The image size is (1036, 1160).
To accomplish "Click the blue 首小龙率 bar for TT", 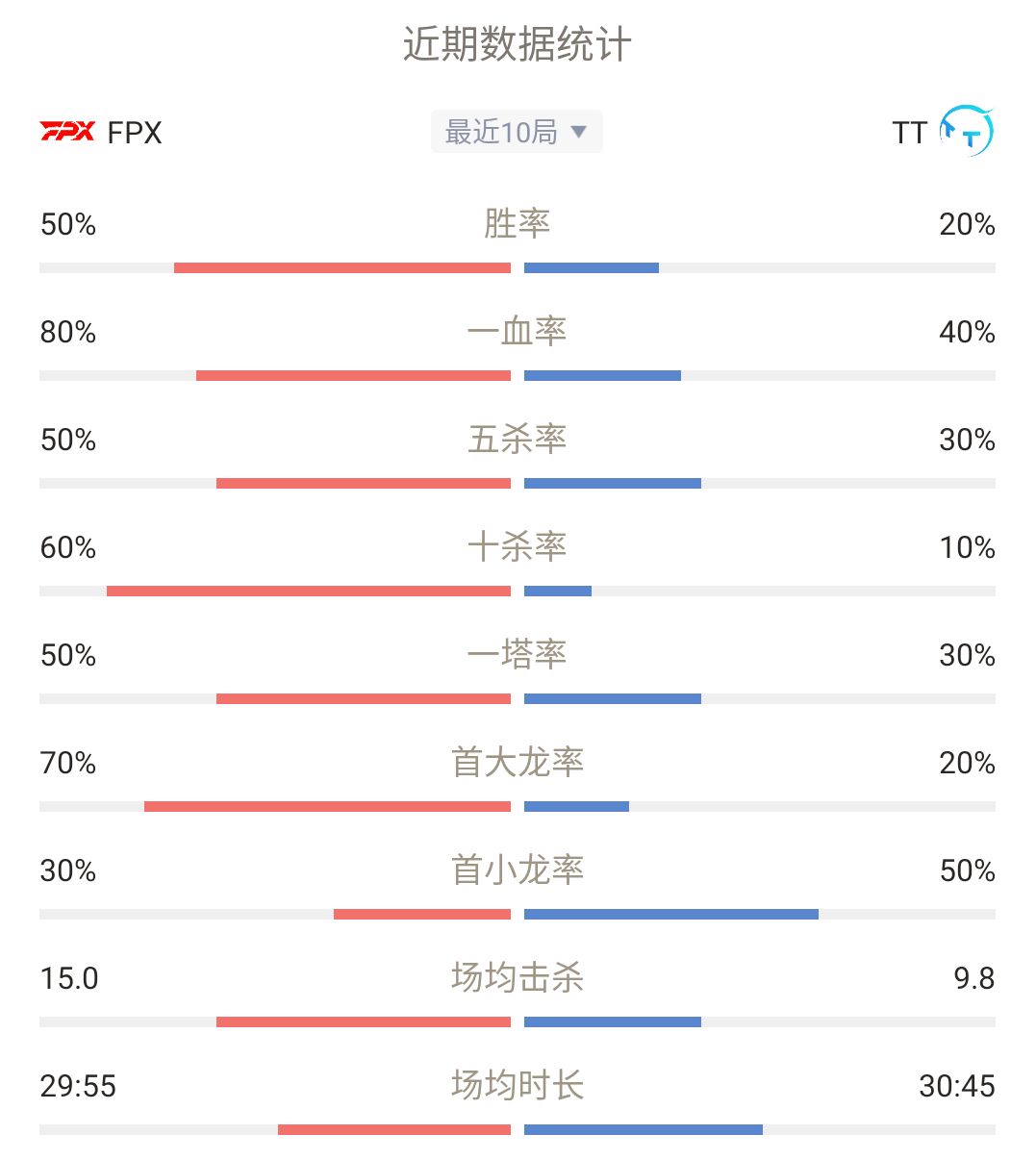I will tap(671, 914).
